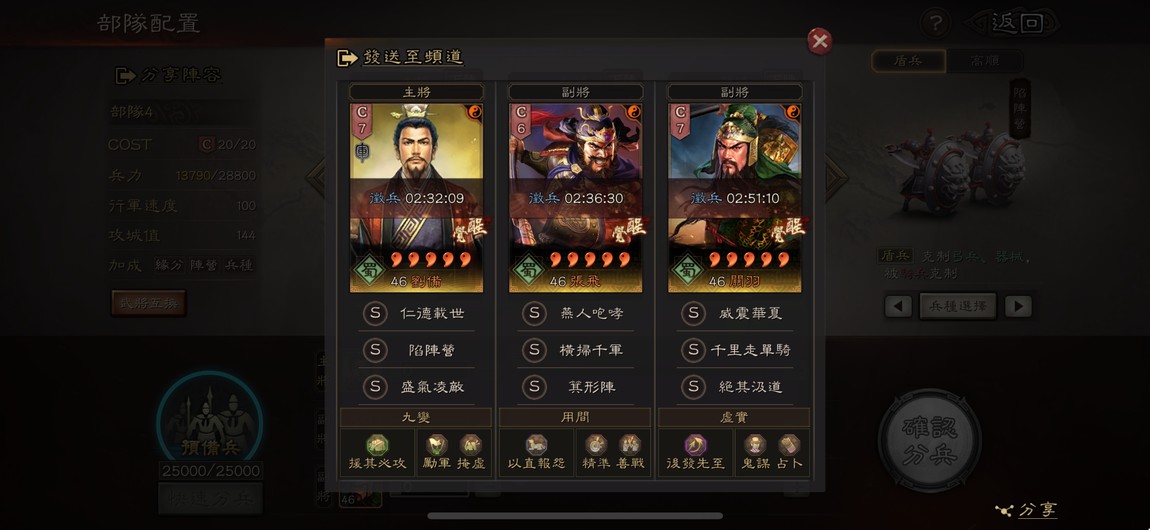The image size is (1150, 530).
Task: Close the lineup dialog with the red X
Action: (819, 41)
